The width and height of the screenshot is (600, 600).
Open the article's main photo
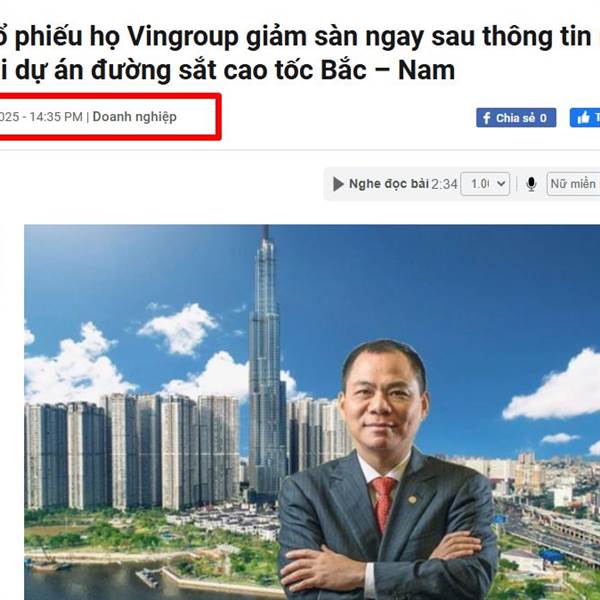point(312,412)
